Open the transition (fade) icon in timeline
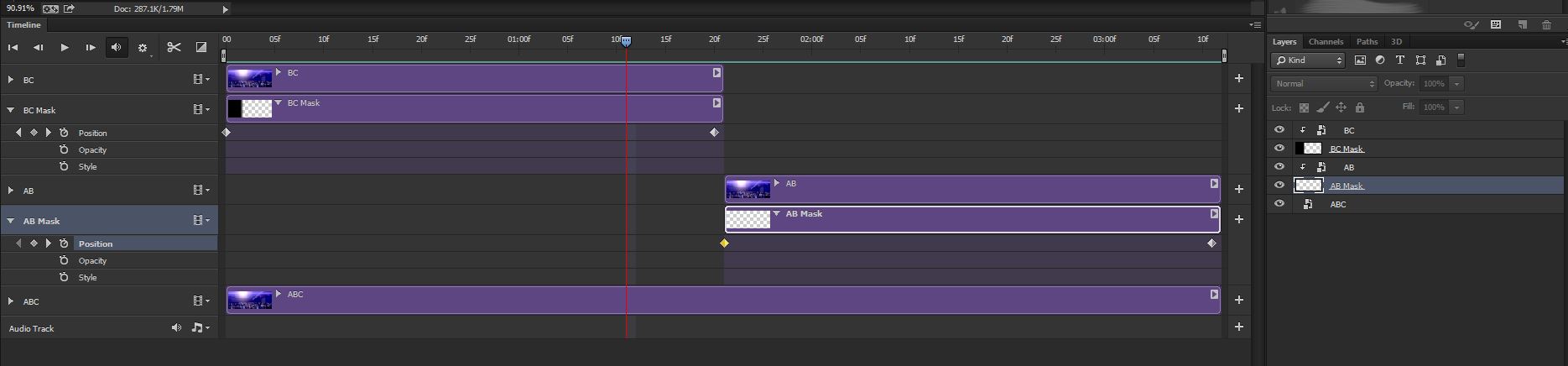Image resolution: width=1568 pixels, height=366 pixels. click(201, 48)
